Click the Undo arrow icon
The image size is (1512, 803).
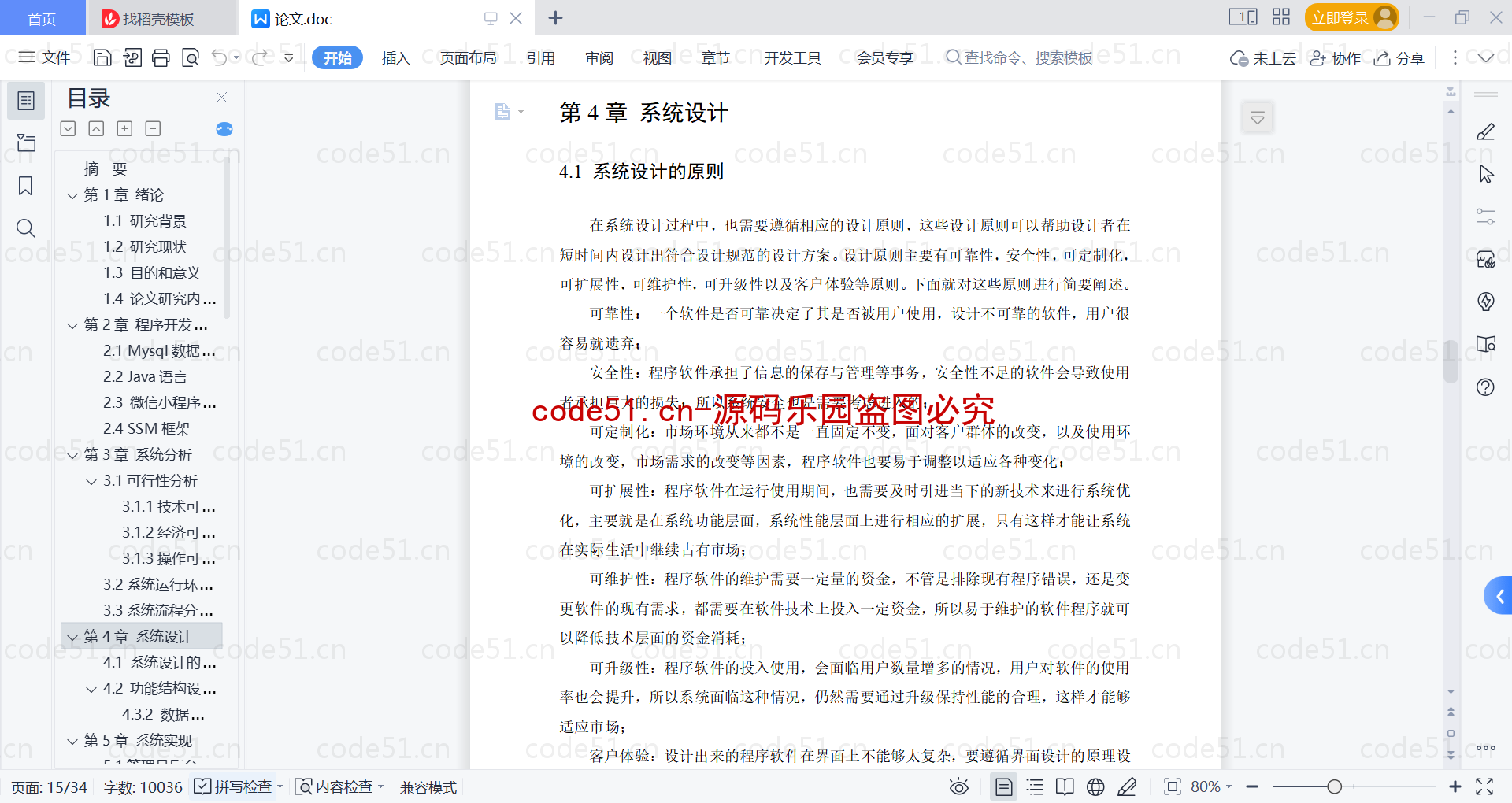(x=220, y=57)
